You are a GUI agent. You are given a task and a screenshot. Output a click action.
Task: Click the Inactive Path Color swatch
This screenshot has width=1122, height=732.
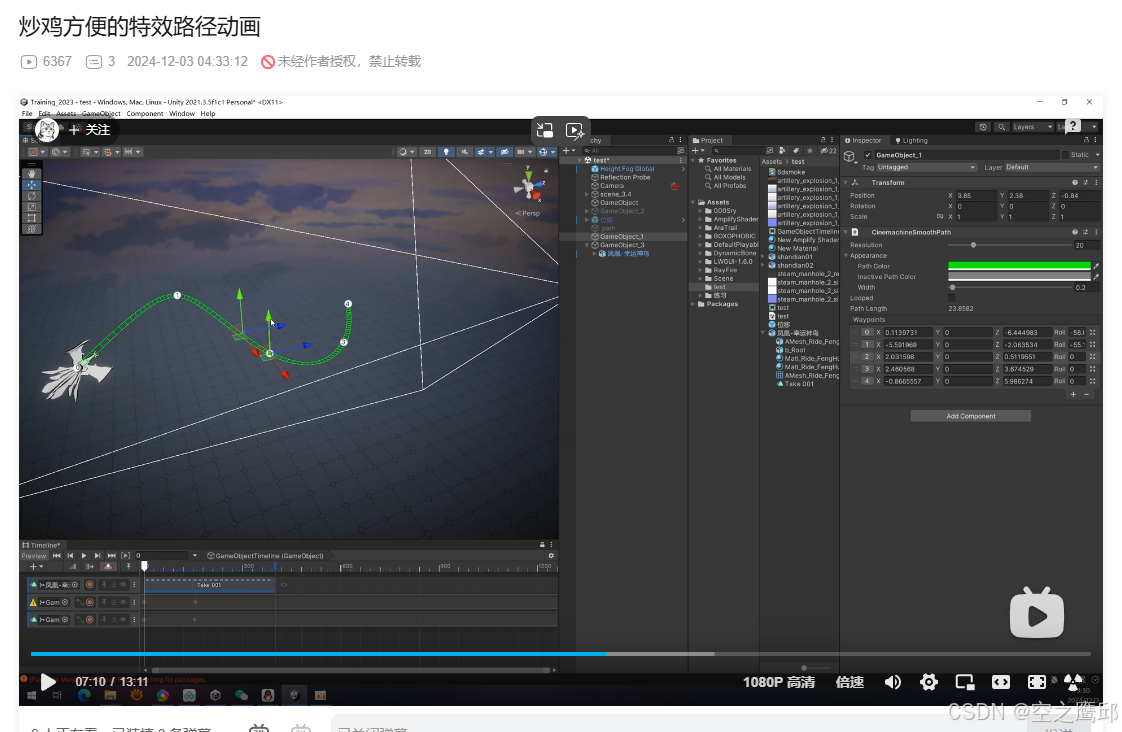click(1019, 277)
